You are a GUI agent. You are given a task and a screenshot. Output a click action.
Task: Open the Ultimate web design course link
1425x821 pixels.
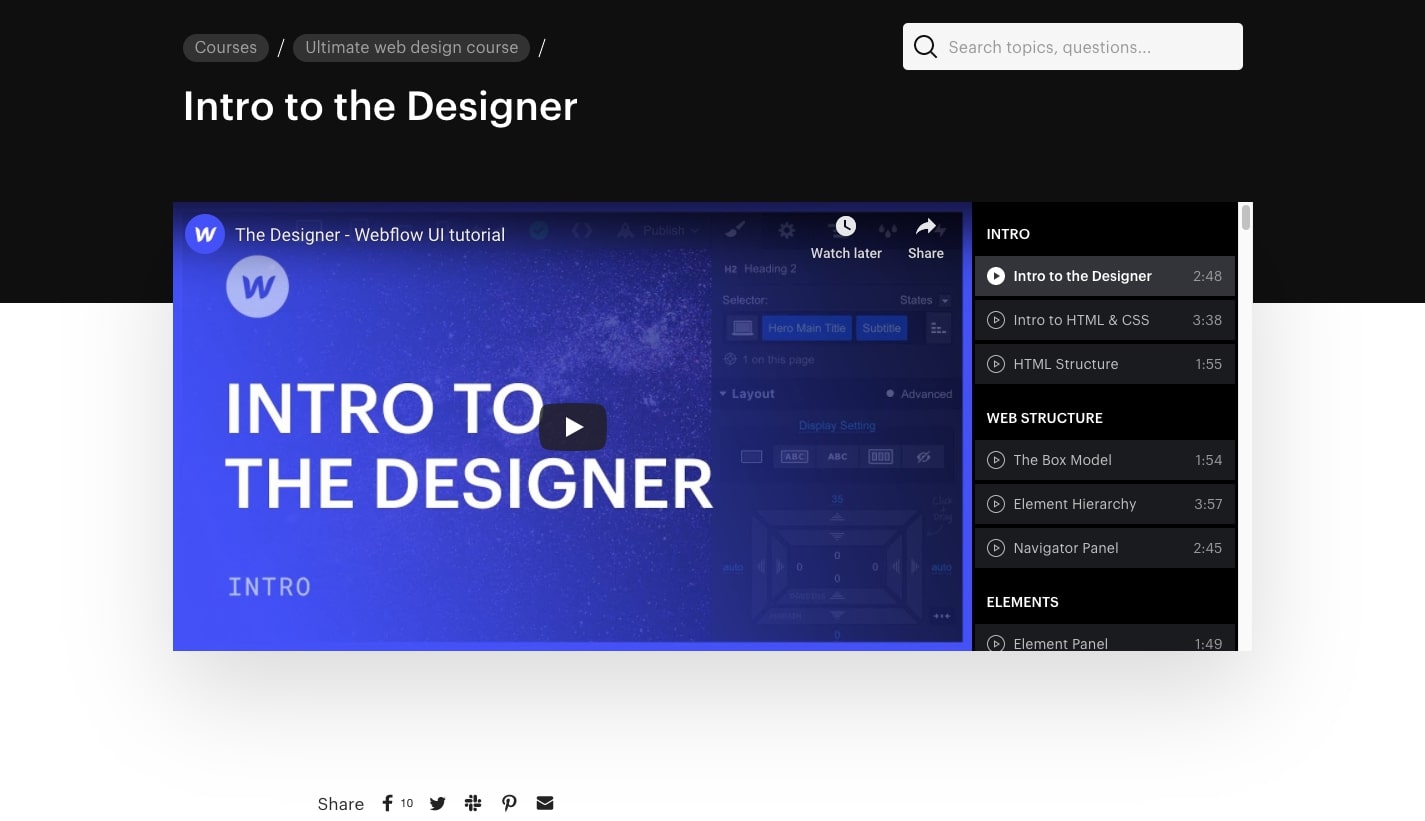pos(411,47)
